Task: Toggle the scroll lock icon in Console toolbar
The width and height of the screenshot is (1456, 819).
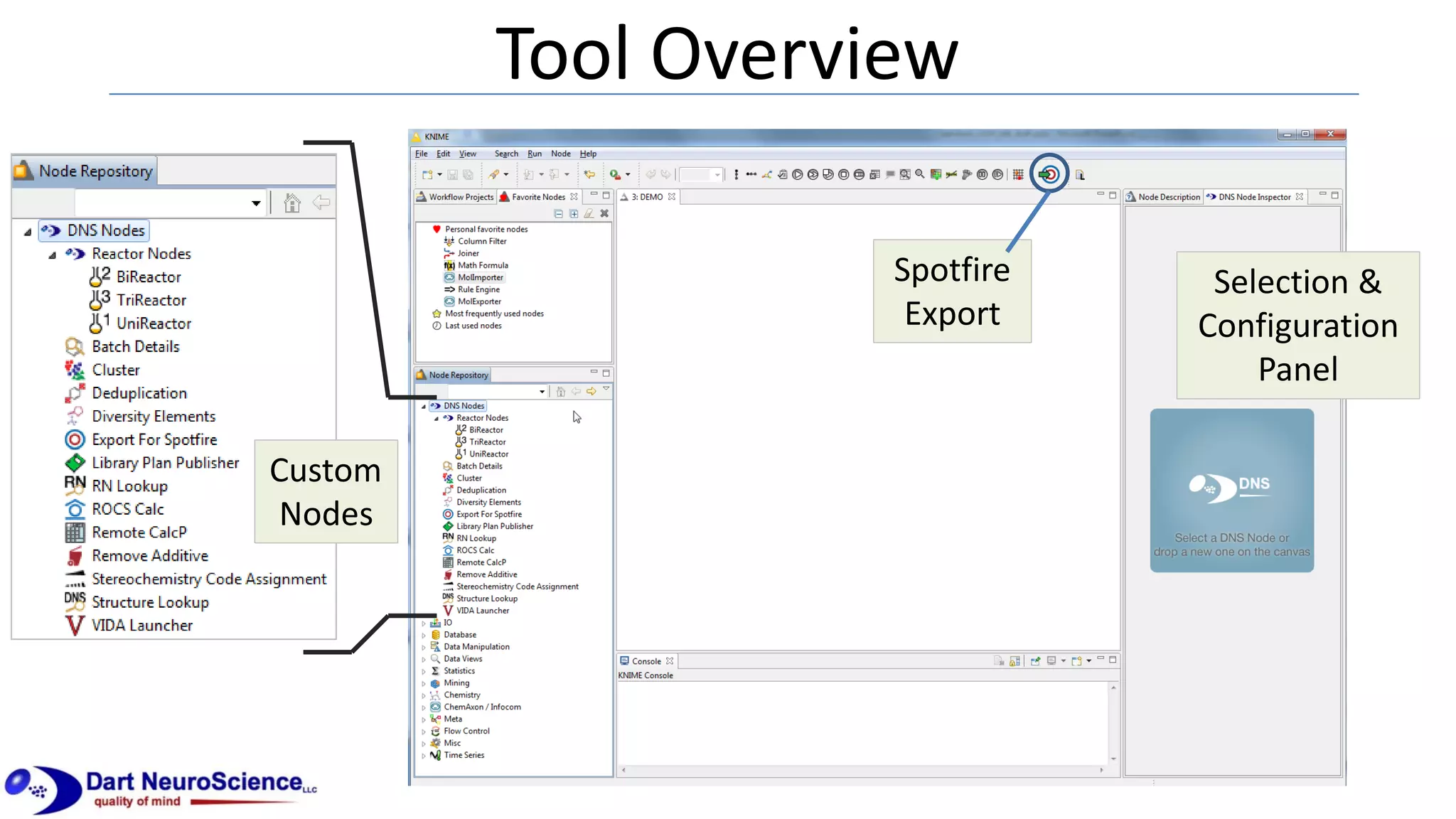Action: (x=1015, y=661)
